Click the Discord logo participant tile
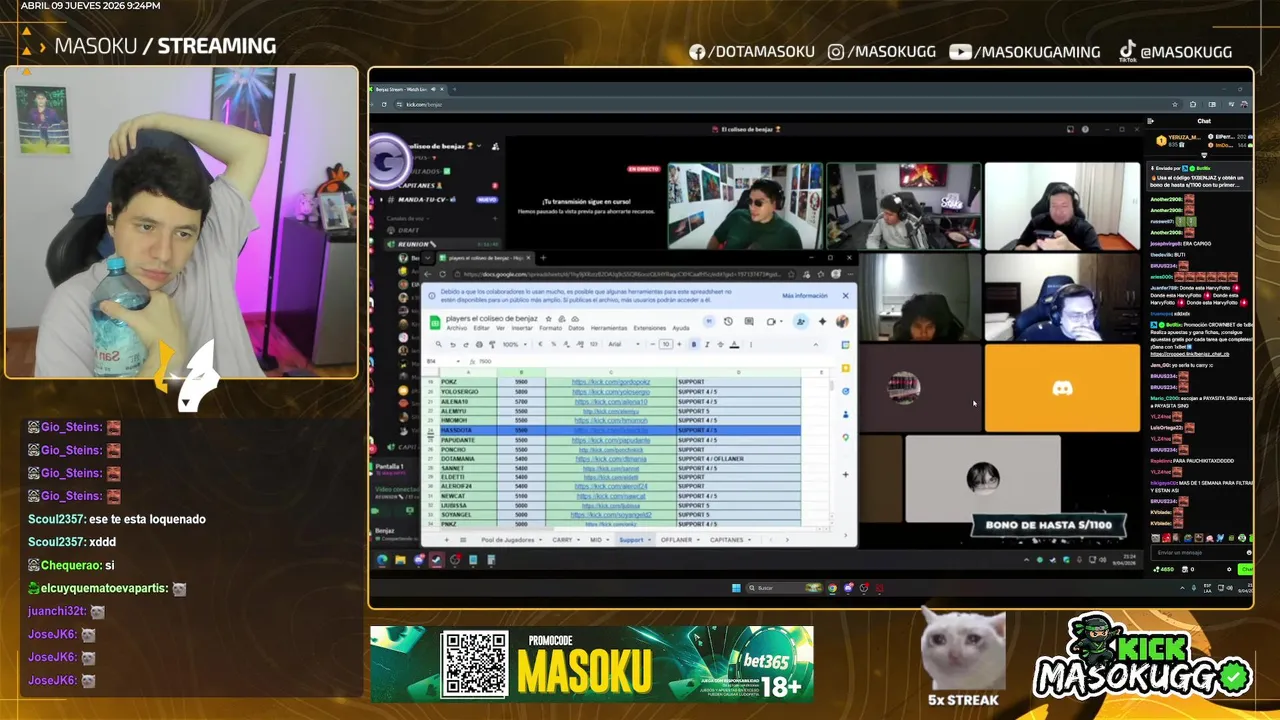 coord(1062,388)
